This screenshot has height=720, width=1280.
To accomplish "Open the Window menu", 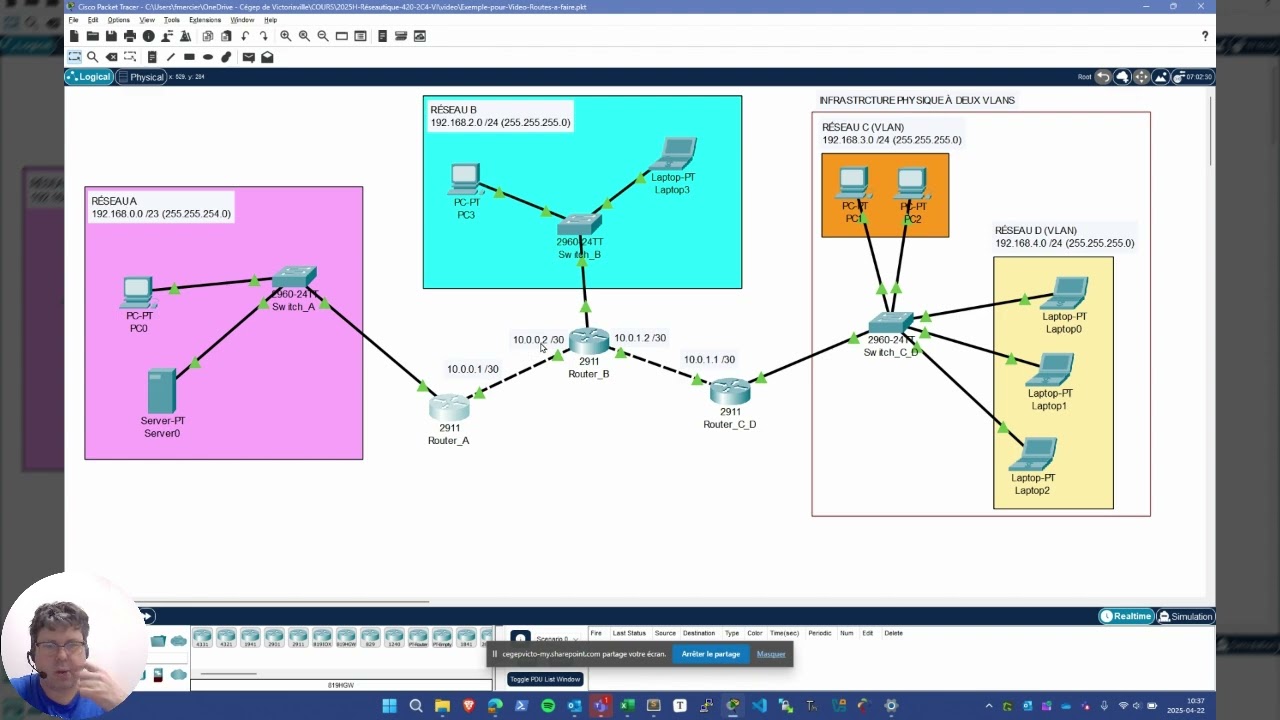I will (x=242, y=20).
